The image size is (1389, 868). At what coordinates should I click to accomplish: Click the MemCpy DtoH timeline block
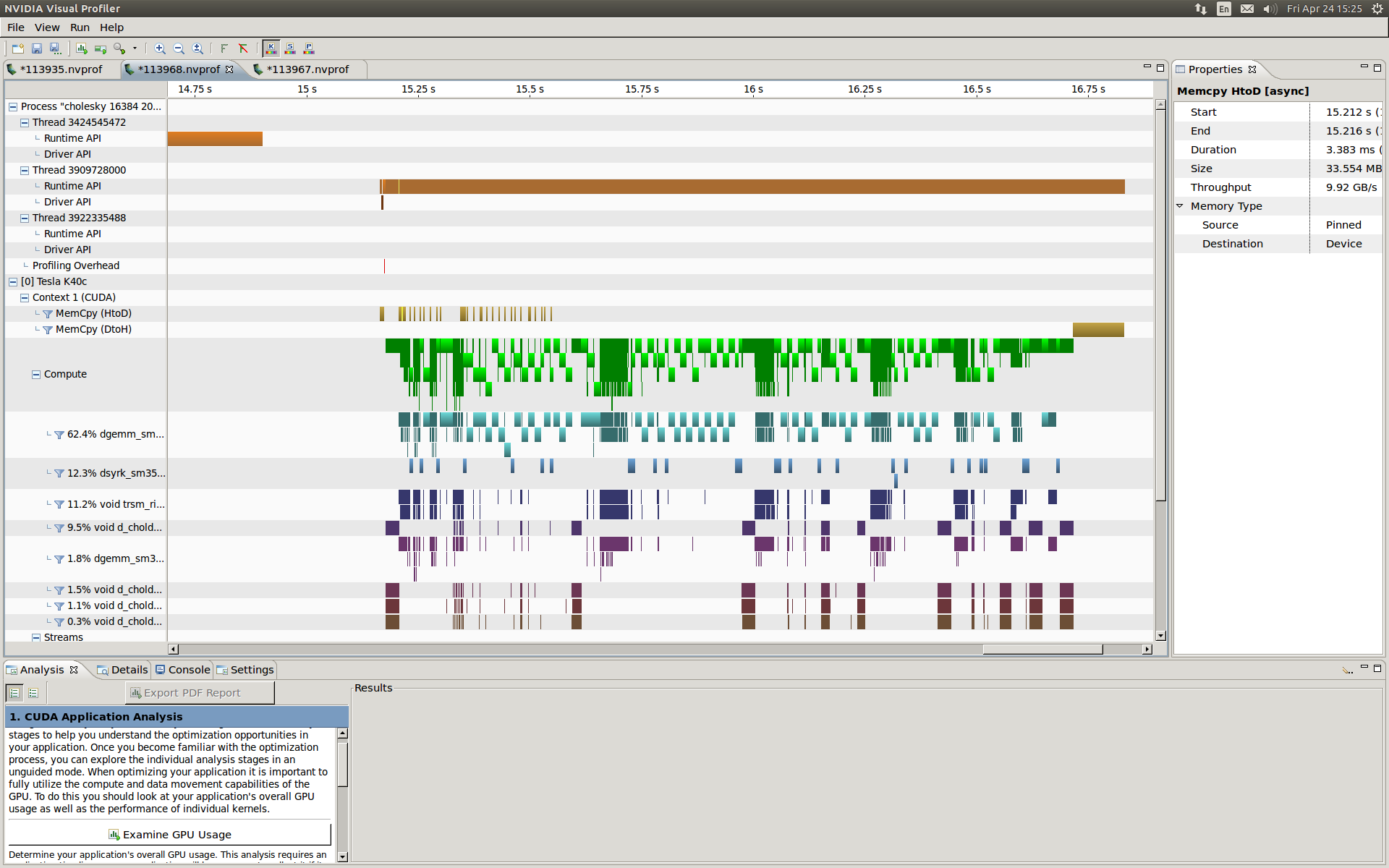pos(1097,330)
